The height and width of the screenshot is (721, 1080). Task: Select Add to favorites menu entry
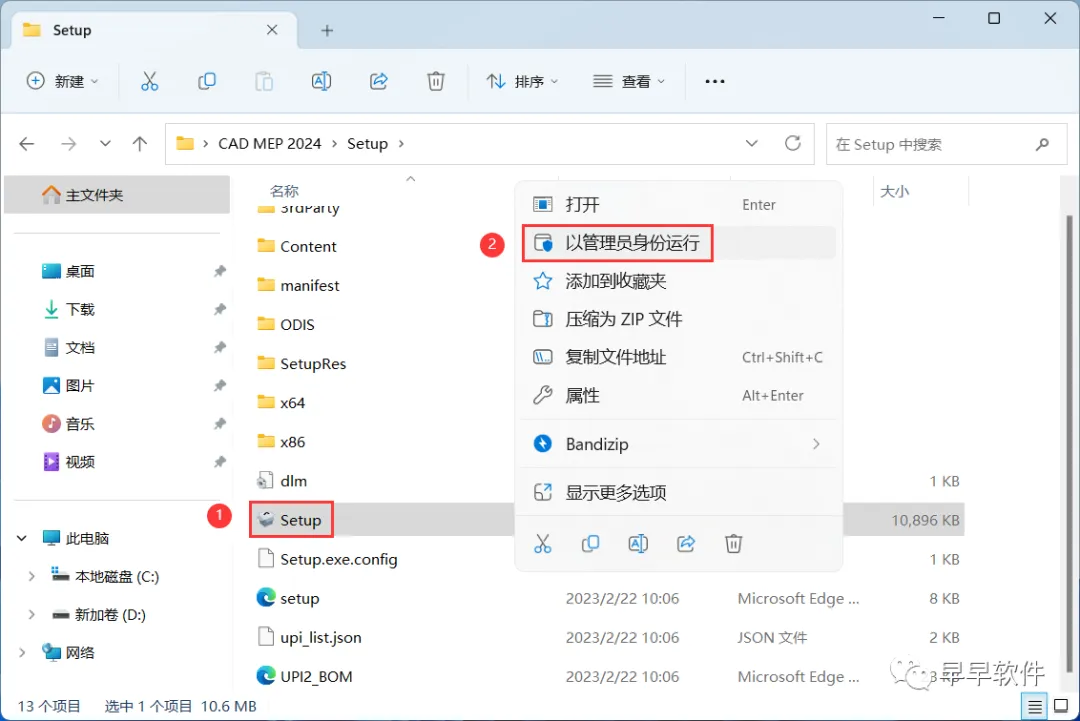tap(678, 281)
